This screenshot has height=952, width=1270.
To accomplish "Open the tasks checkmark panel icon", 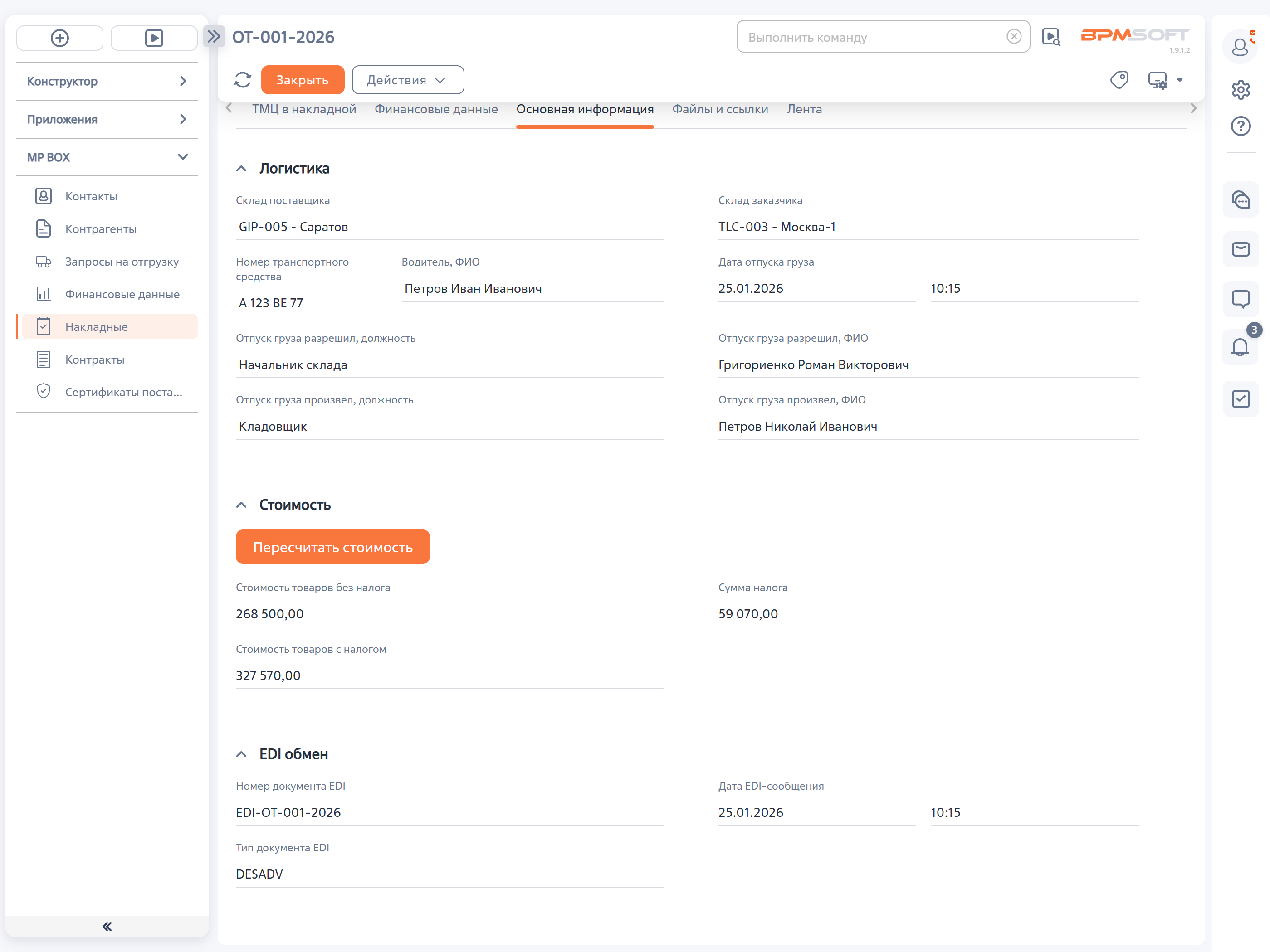I will 1241,399.
